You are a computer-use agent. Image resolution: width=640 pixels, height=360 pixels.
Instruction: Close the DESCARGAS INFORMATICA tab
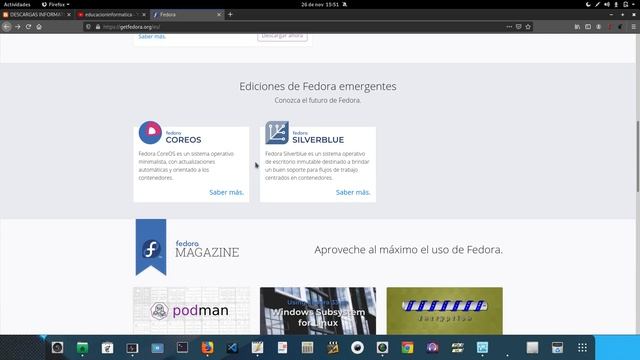(69, 14)
